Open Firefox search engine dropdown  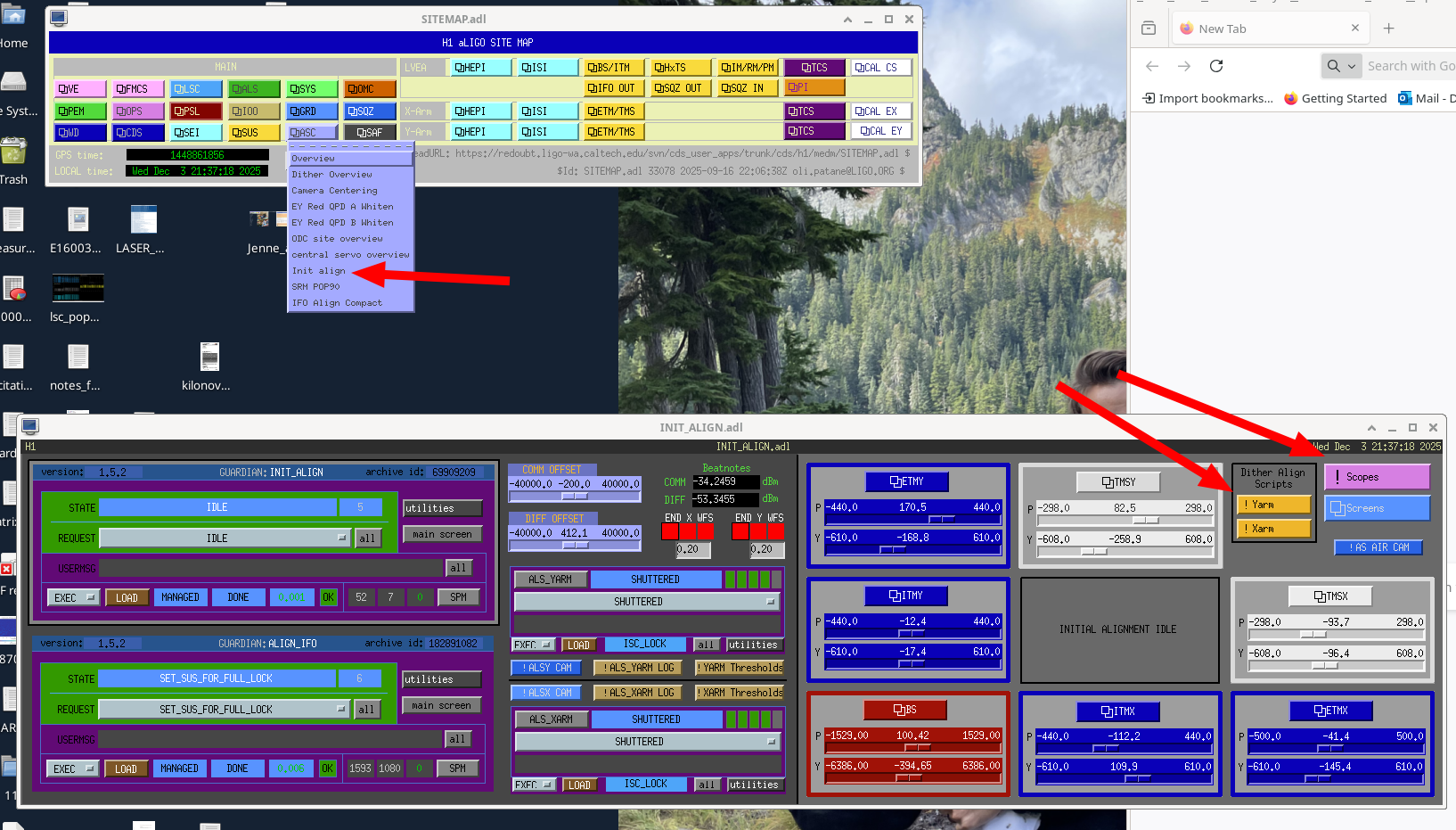pos(1340,66)
